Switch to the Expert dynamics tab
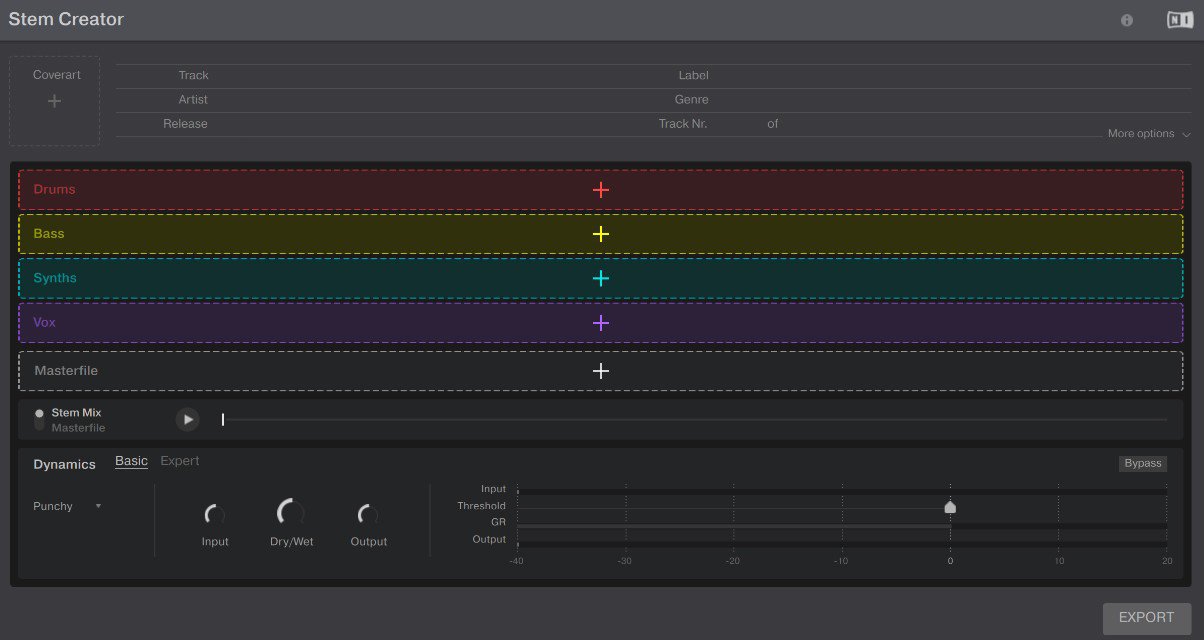Image resolution: width=1204 pixels, height=640 pixels. click(180, 461)
